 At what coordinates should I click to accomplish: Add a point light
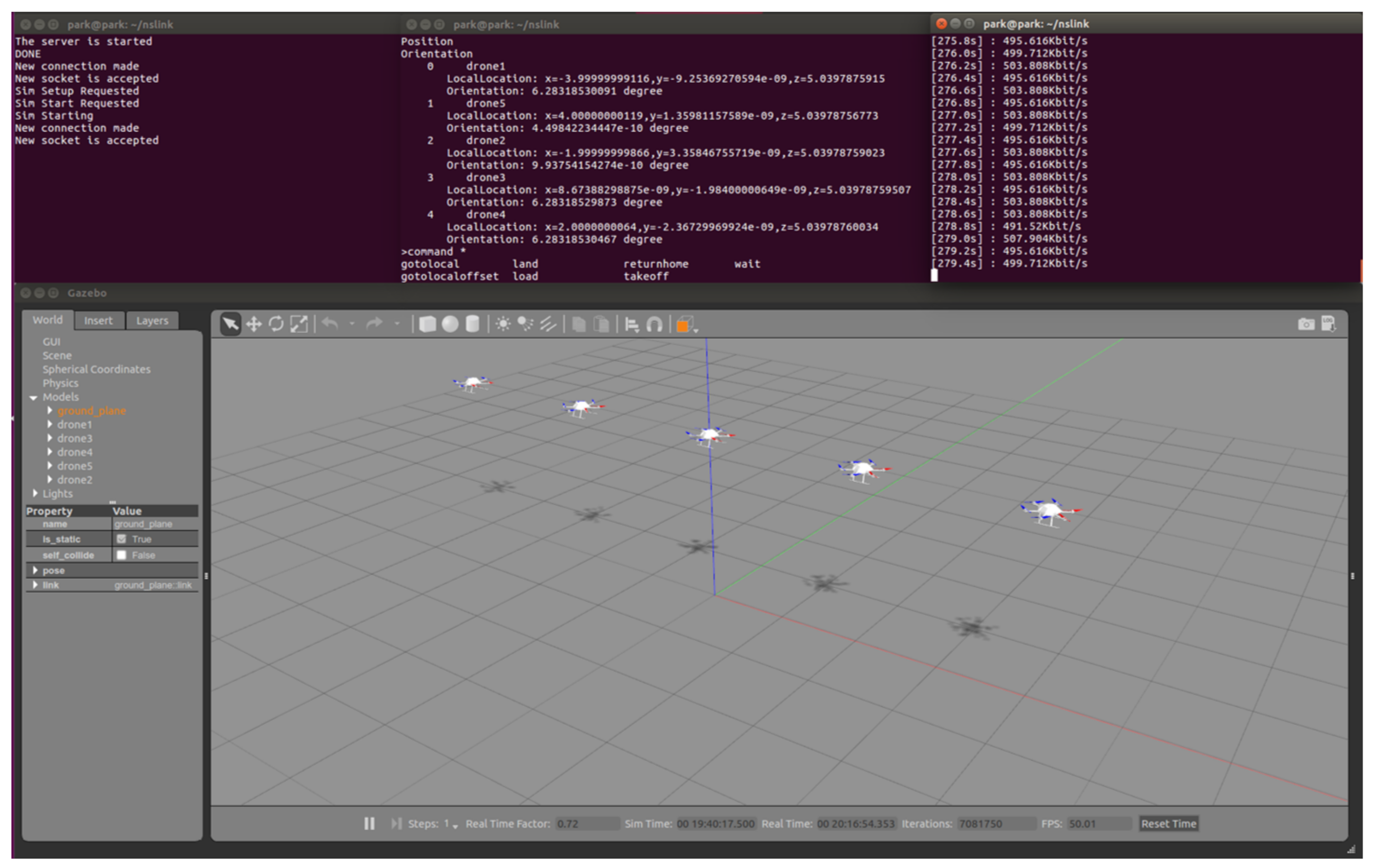503,324
